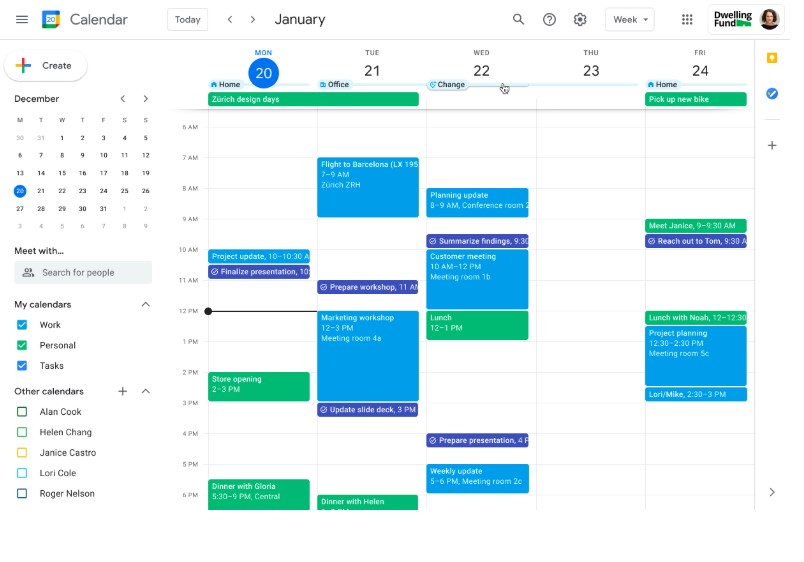Open the Prepare presentation task
The image size is (804, 562).
tap(477, 440)
